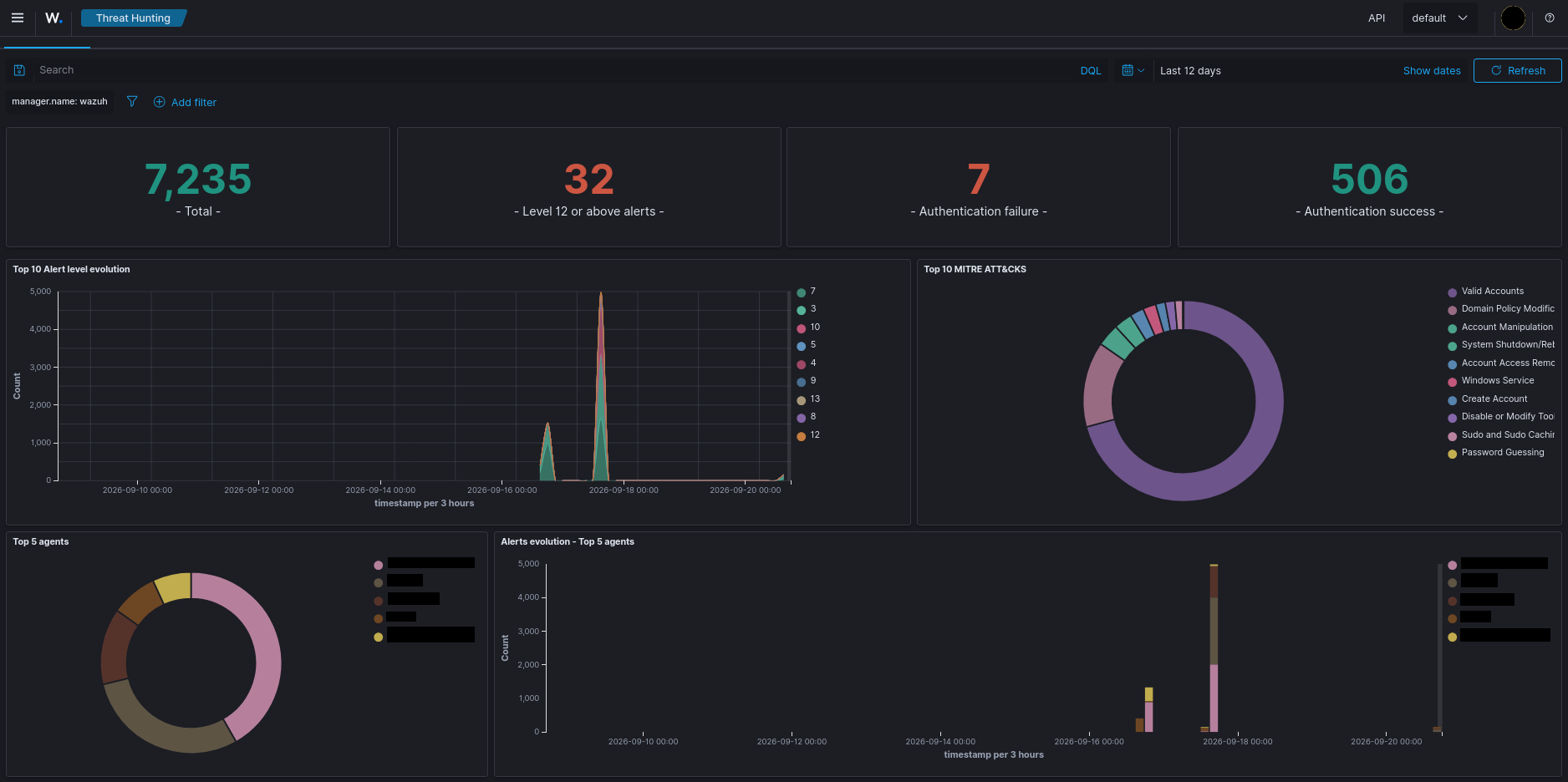The image size is (1568, 782).
Task: Toggle alert level 7 legend item
Action: (807, 292)
